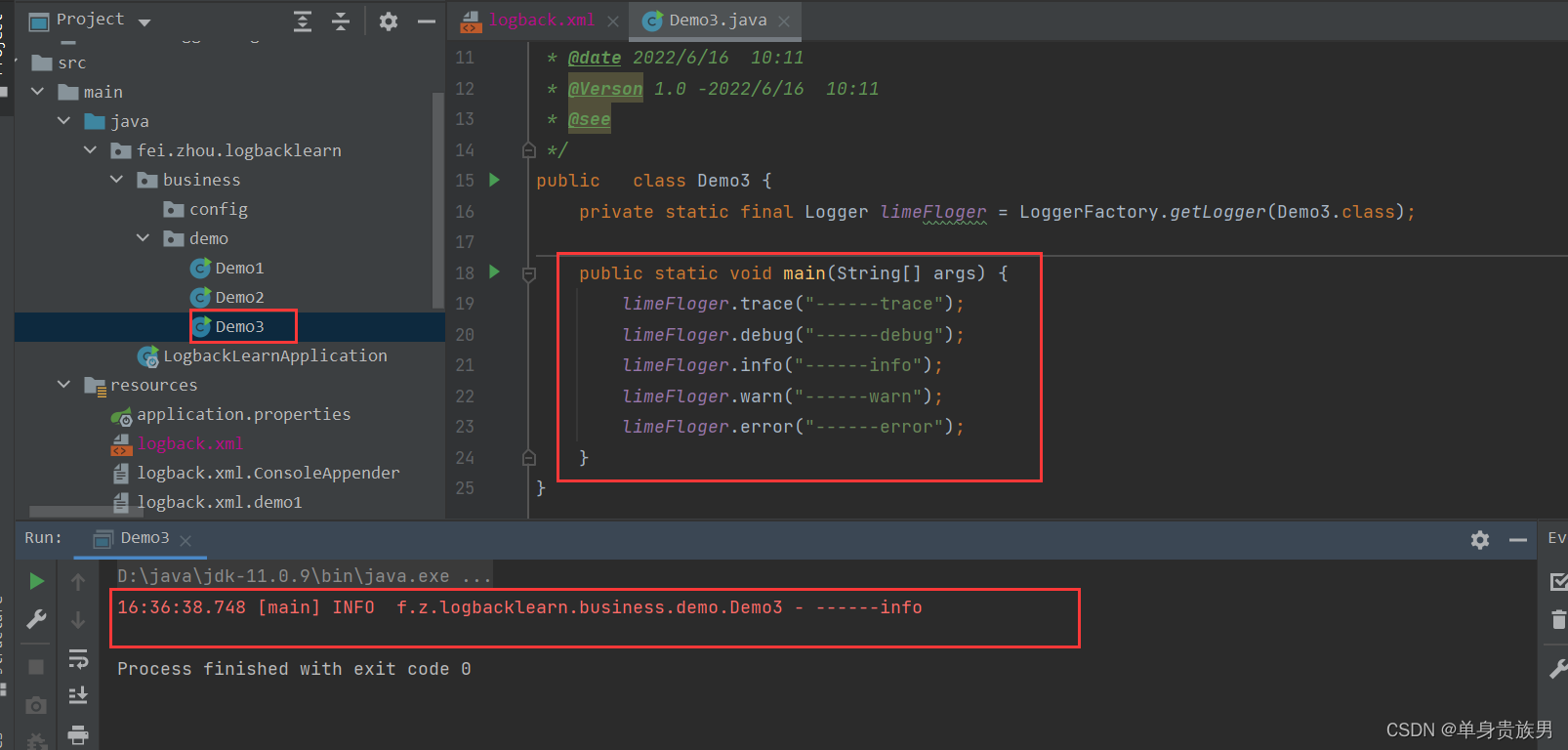Click the @Verson javadoc tag

click(x=605, y=89)
